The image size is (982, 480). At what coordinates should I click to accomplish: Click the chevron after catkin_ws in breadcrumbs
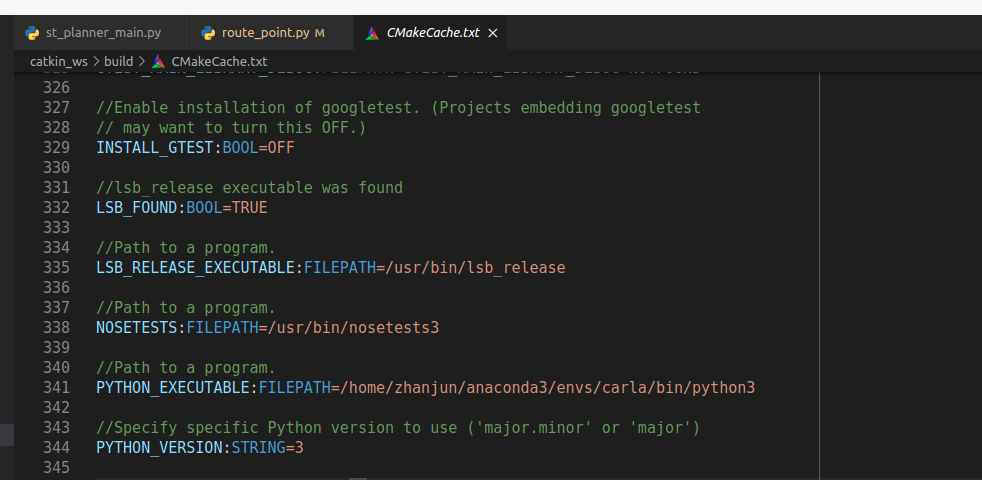95,61
